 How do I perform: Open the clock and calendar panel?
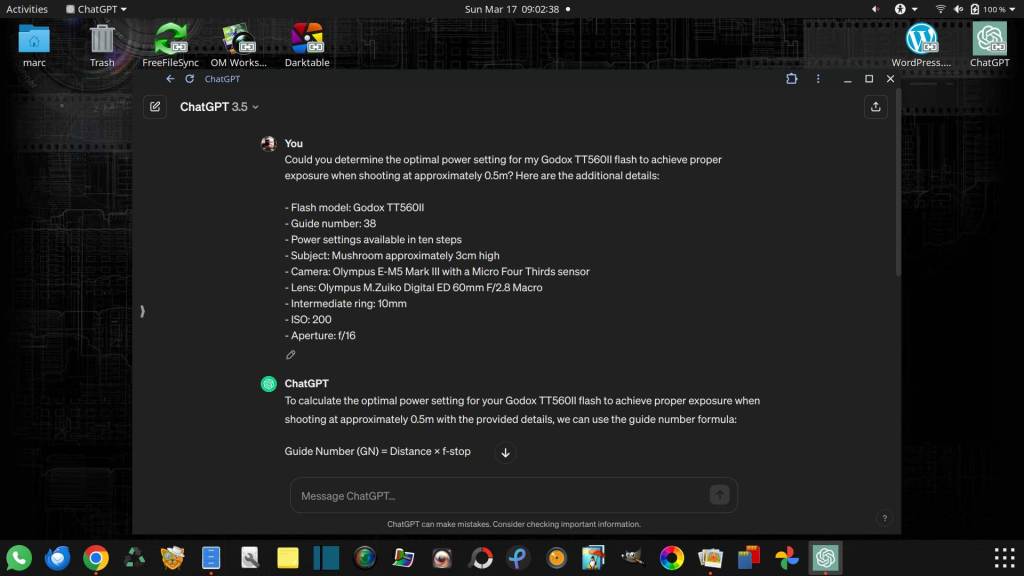(512, 9)
